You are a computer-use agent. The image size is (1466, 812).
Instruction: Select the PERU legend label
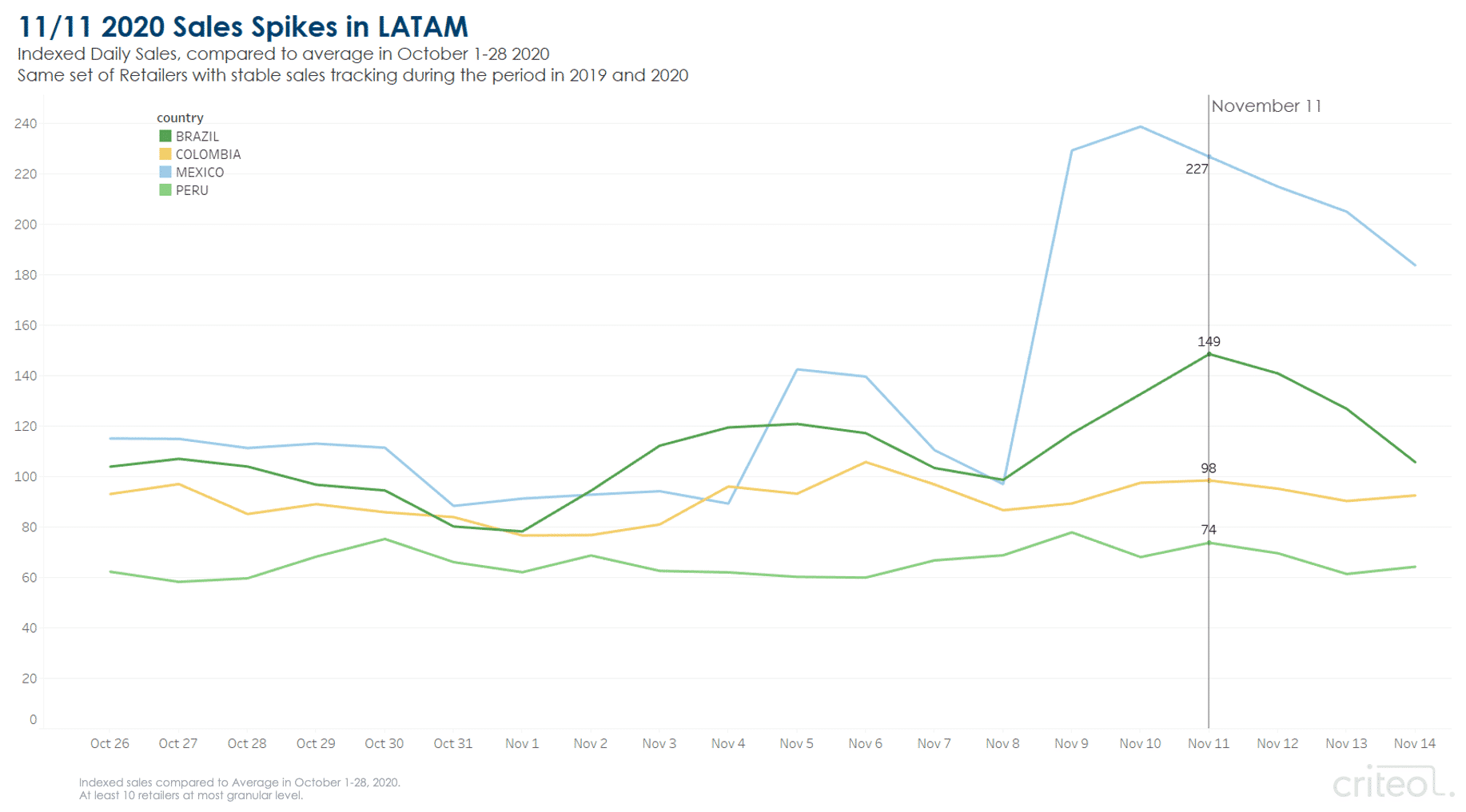[192, 191]
